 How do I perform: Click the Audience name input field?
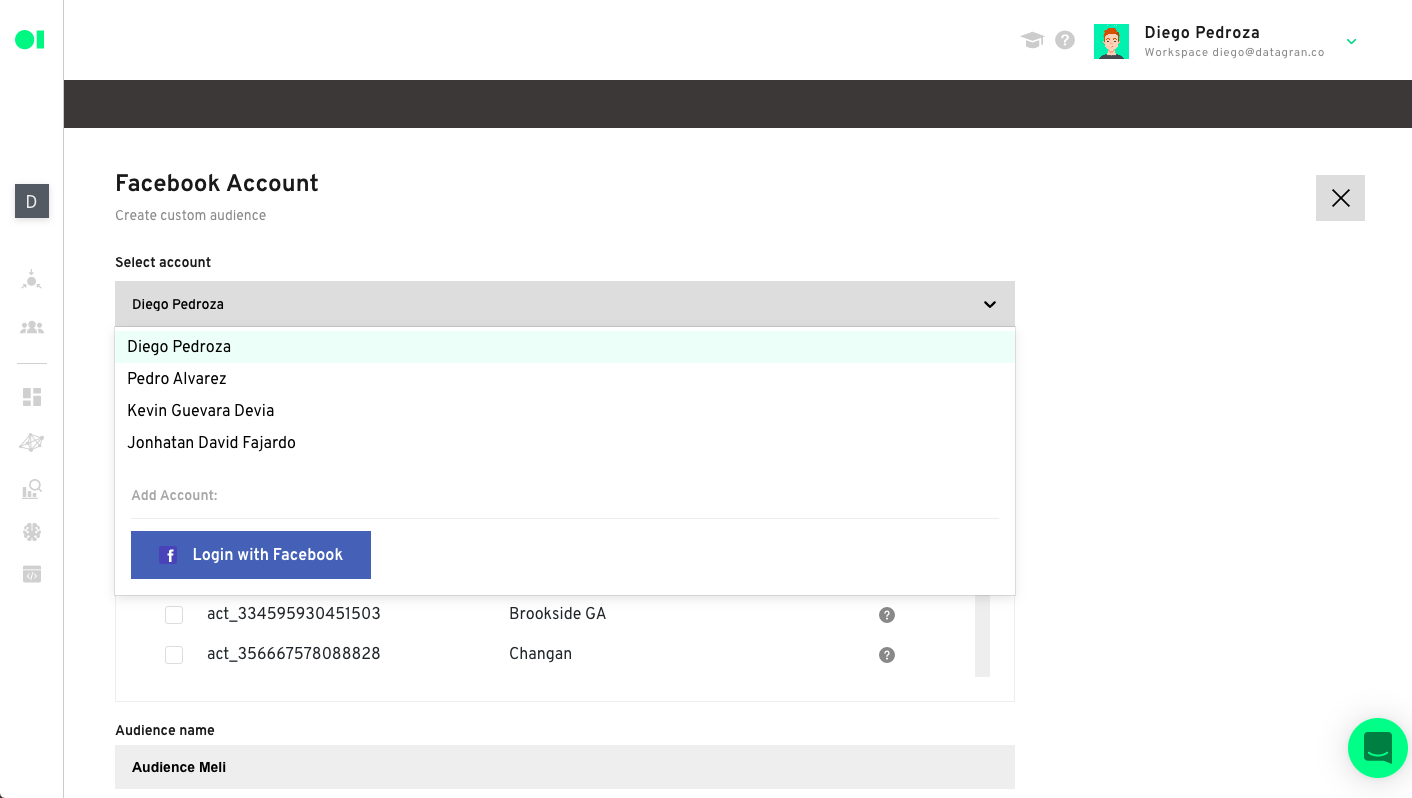[565, 767]
